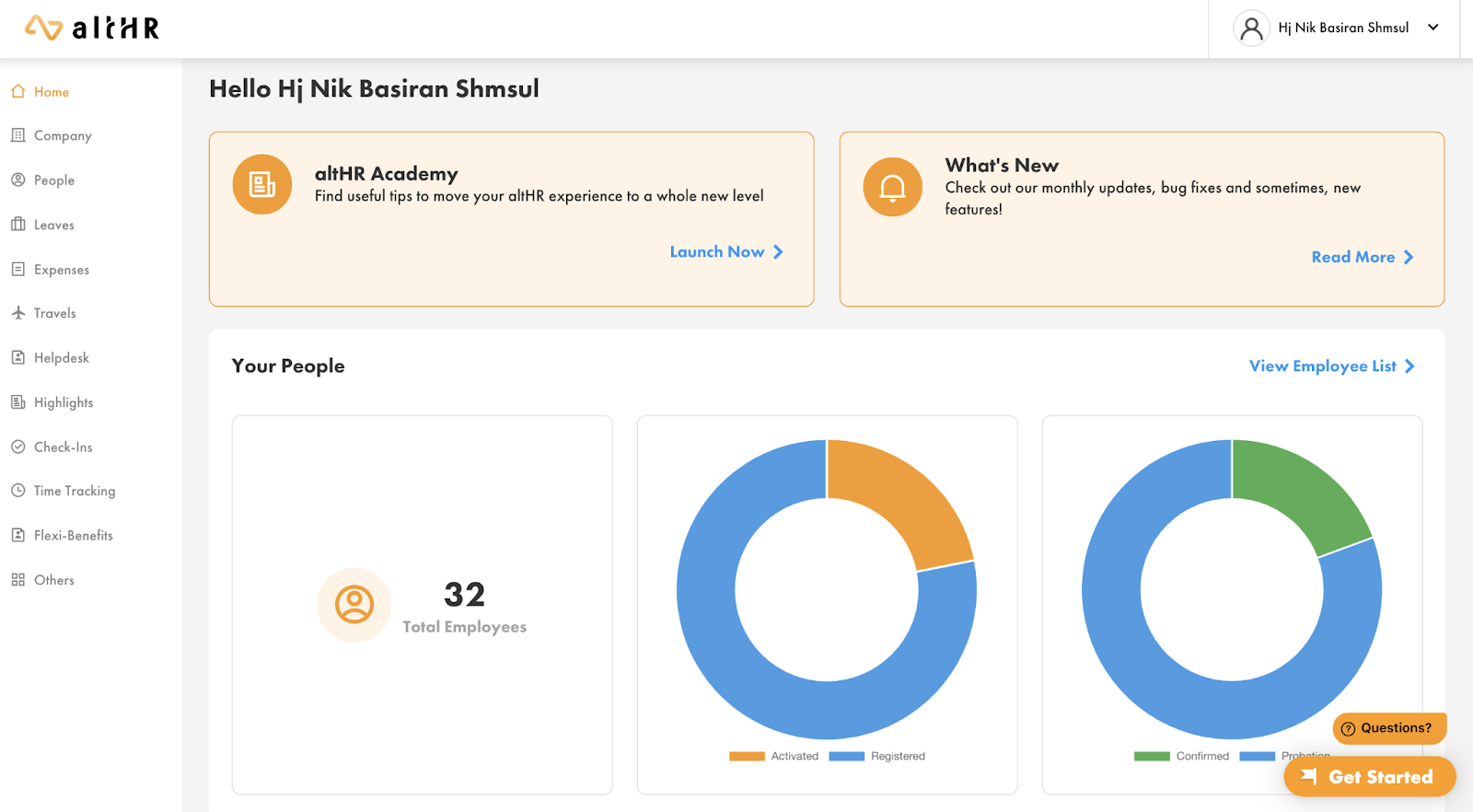Click the Get Started flag icon

click(x=1309, y=776)
